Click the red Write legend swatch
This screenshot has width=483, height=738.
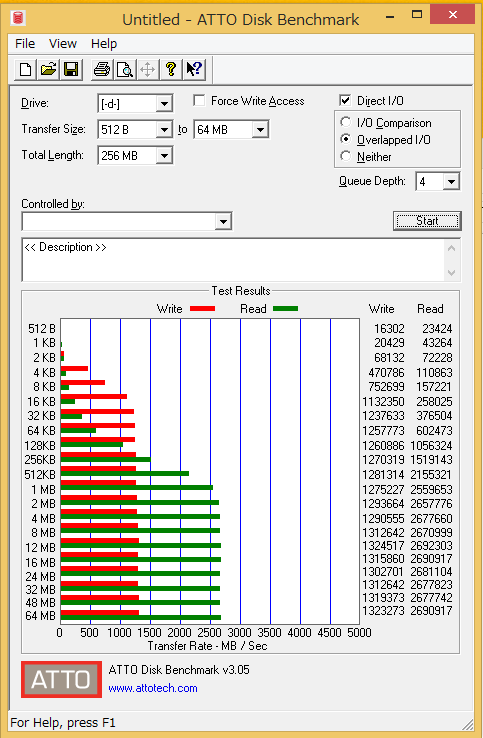coord(202,309)
